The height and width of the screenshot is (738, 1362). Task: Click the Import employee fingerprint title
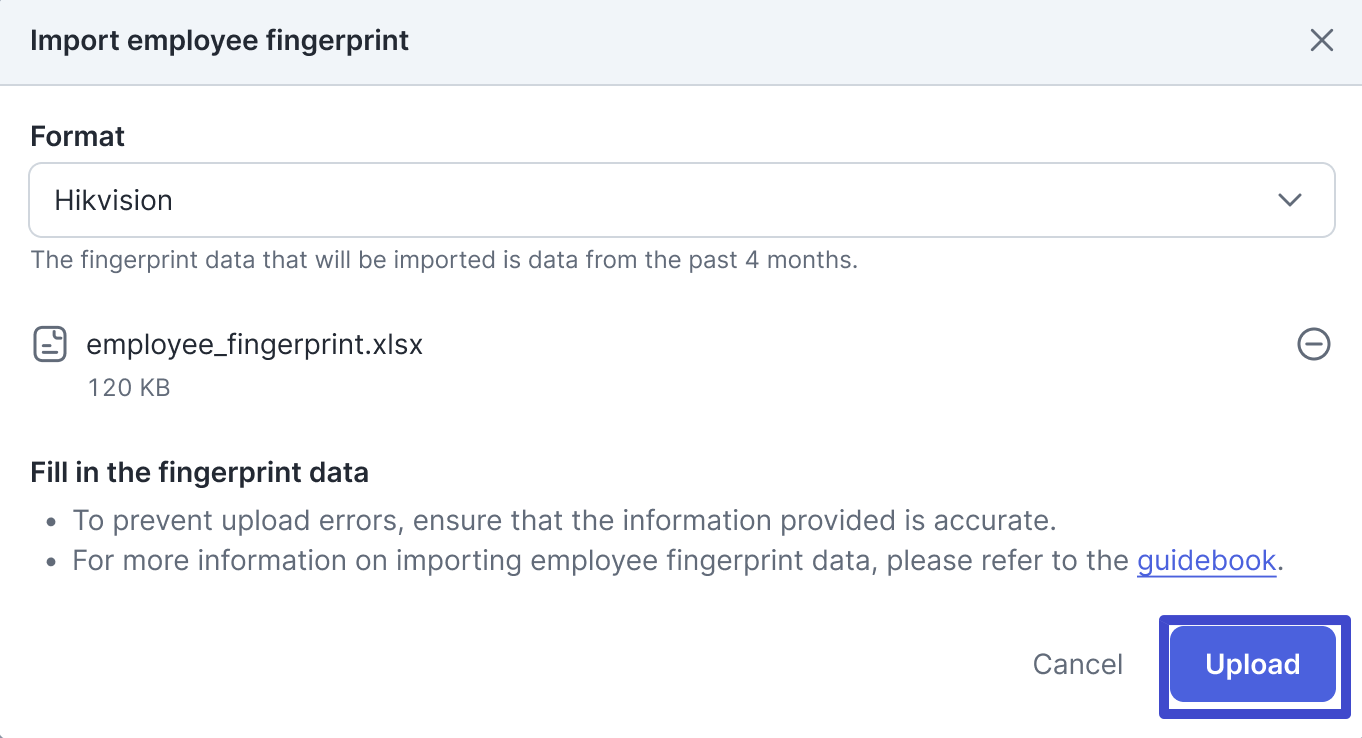220,41
